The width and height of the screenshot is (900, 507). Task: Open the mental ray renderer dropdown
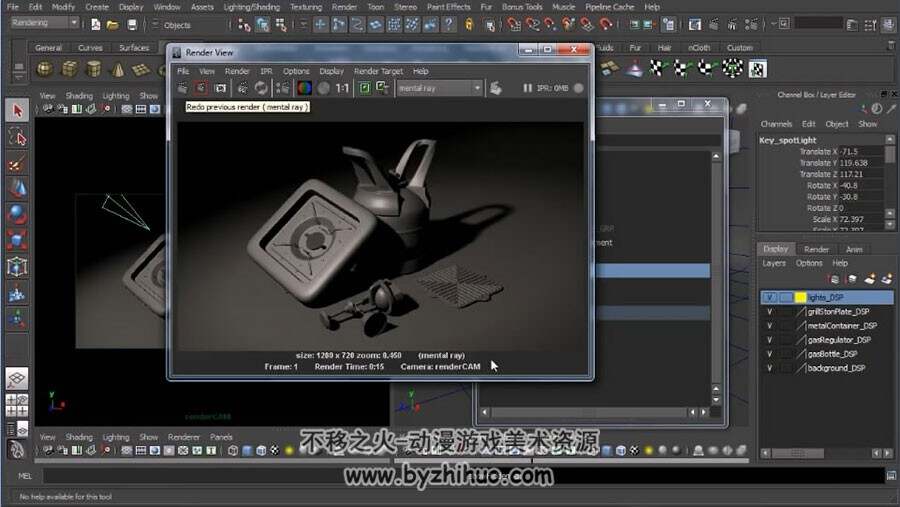439,88
